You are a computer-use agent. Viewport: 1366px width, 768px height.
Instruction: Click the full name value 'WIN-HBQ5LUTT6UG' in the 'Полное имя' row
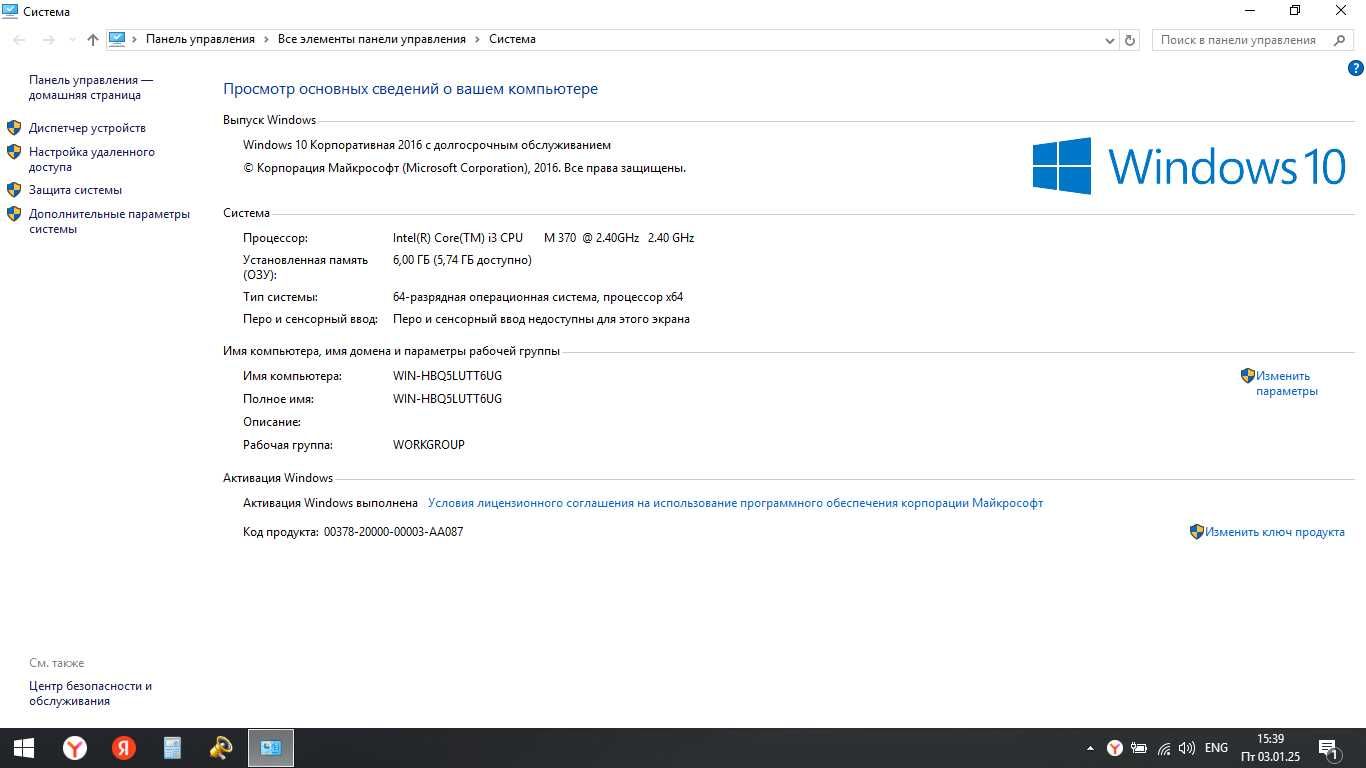(447, 399)
